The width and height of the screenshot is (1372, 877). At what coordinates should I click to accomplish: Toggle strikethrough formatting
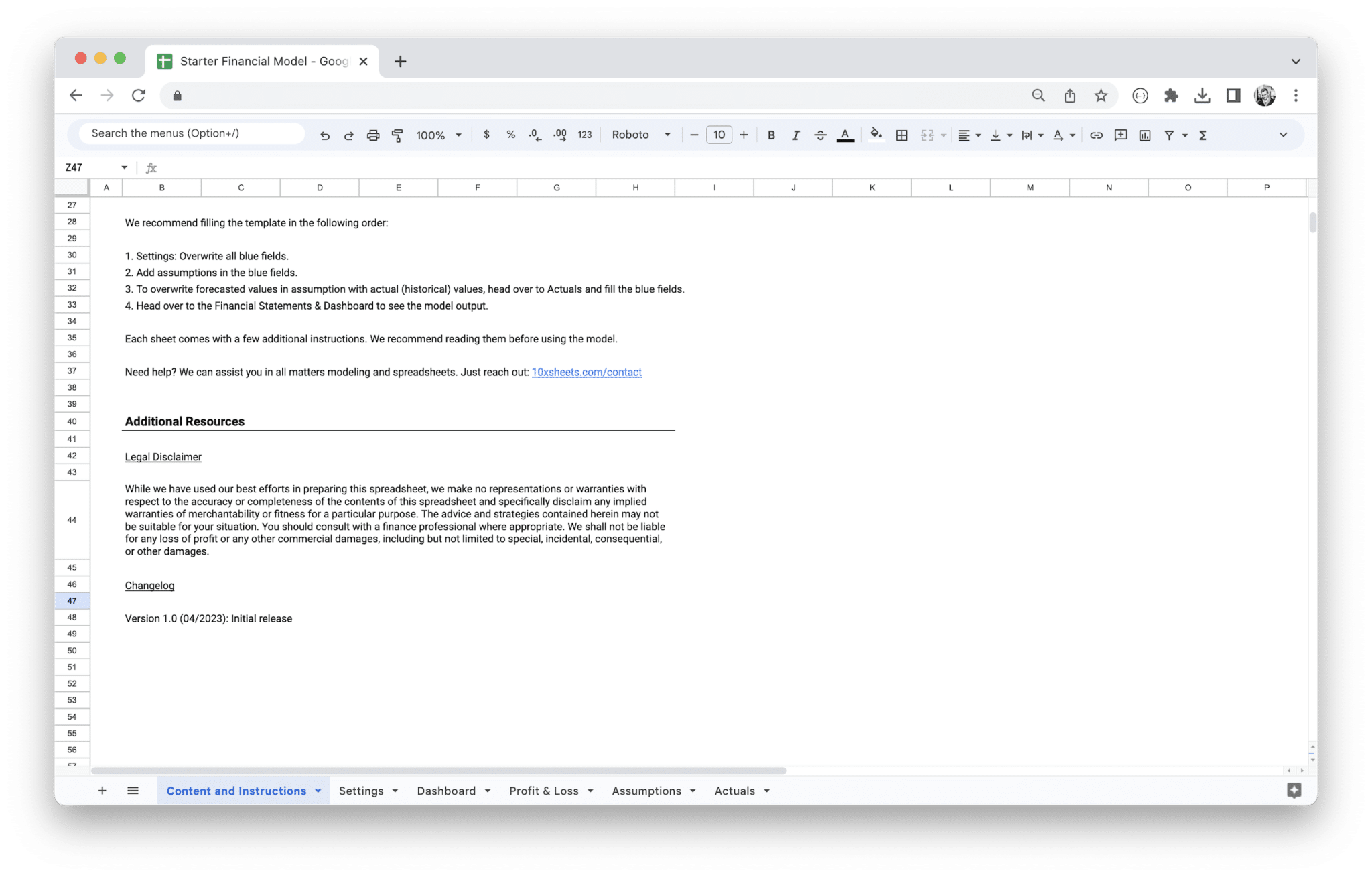820,135
